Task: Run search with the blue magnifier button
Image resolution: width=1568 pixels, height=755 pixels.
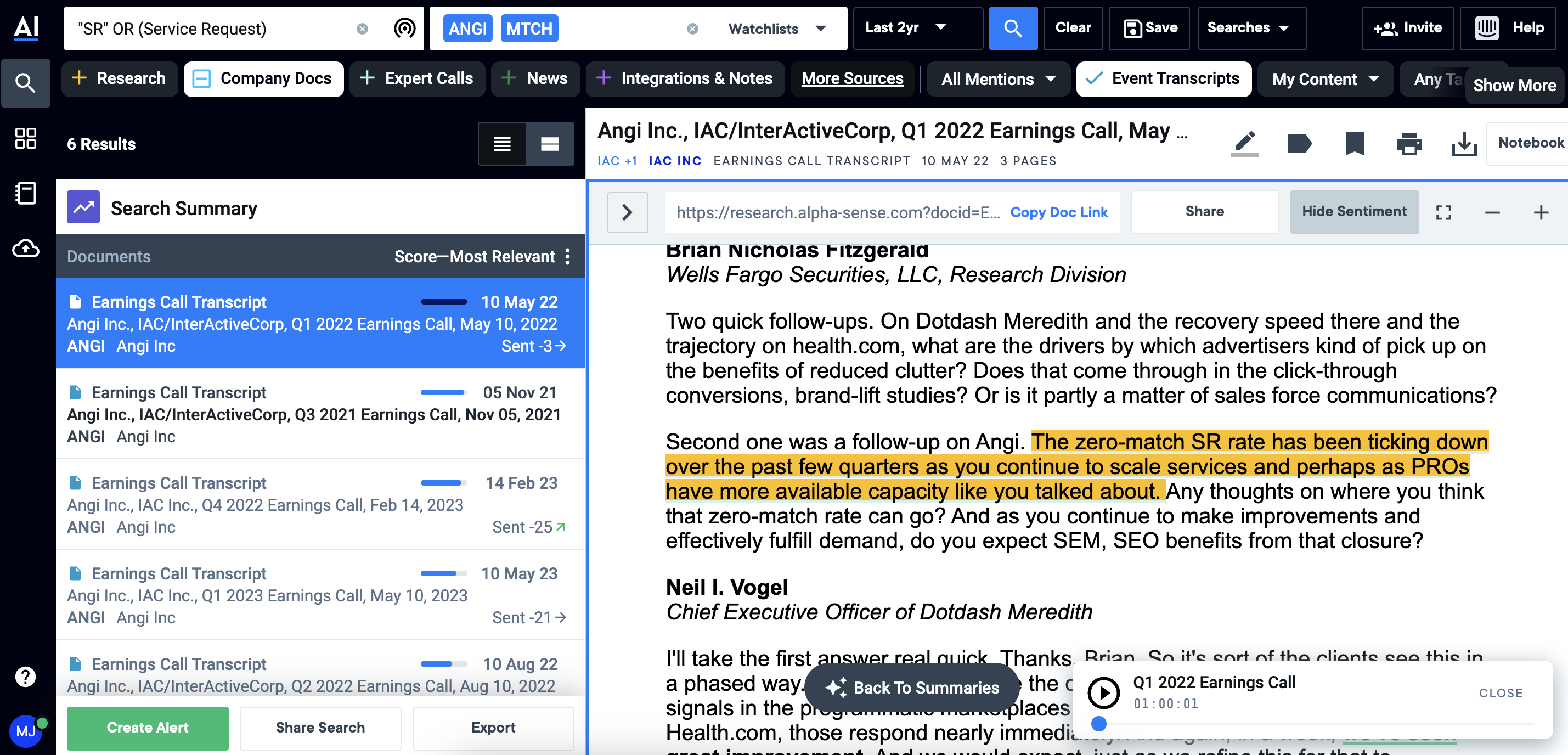Action: point(1013,28)
